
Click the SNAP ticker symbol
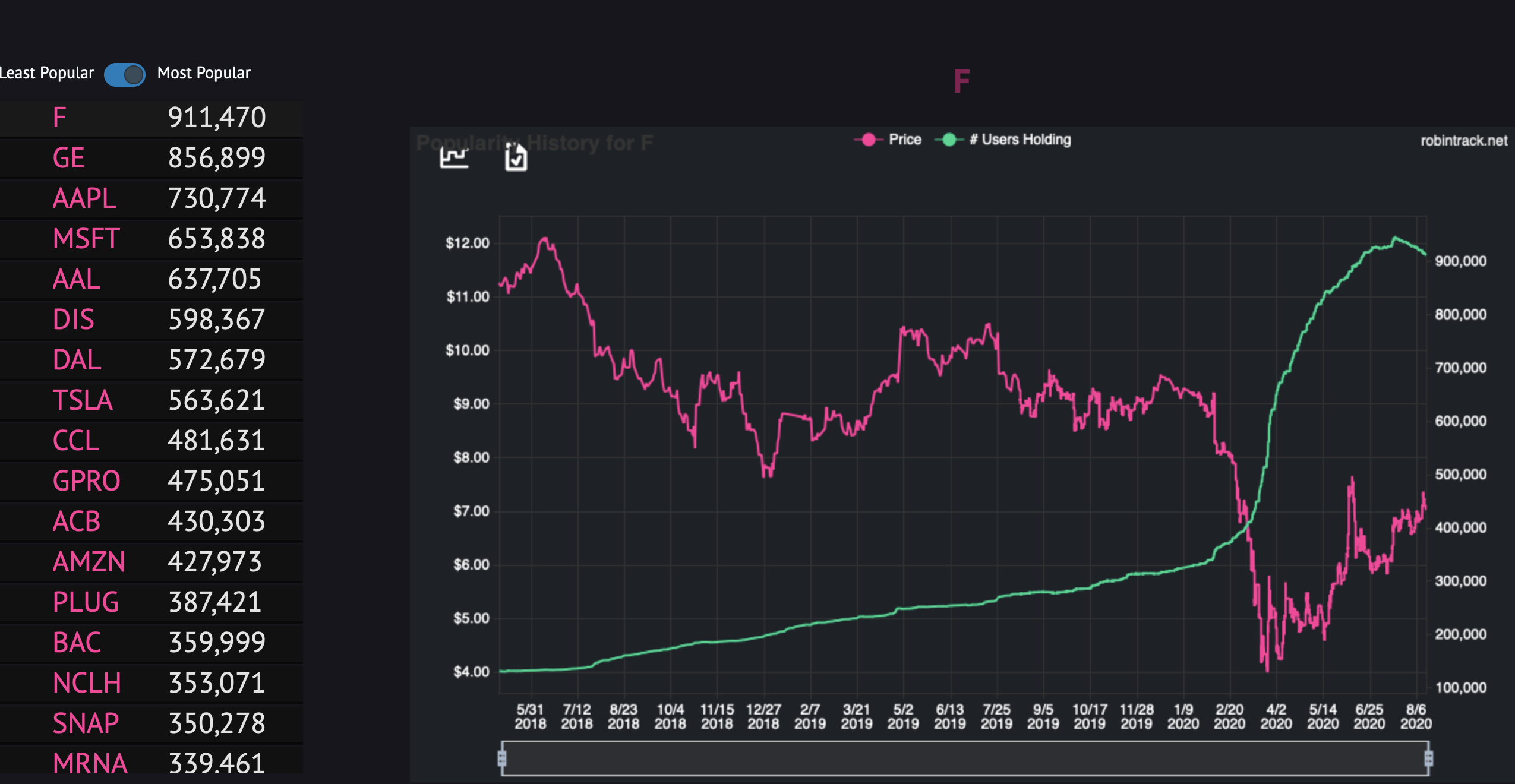86,723
